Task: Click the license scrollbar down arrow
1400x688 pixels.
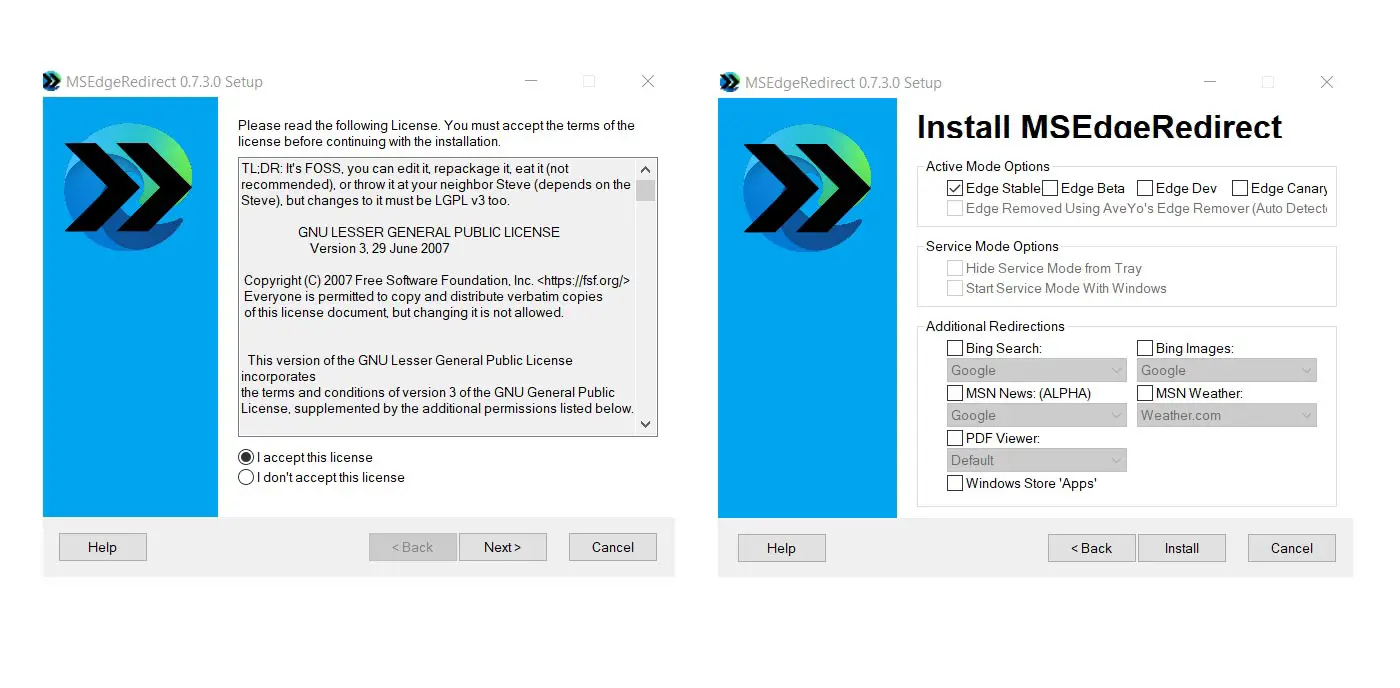Action: (645, 425)
